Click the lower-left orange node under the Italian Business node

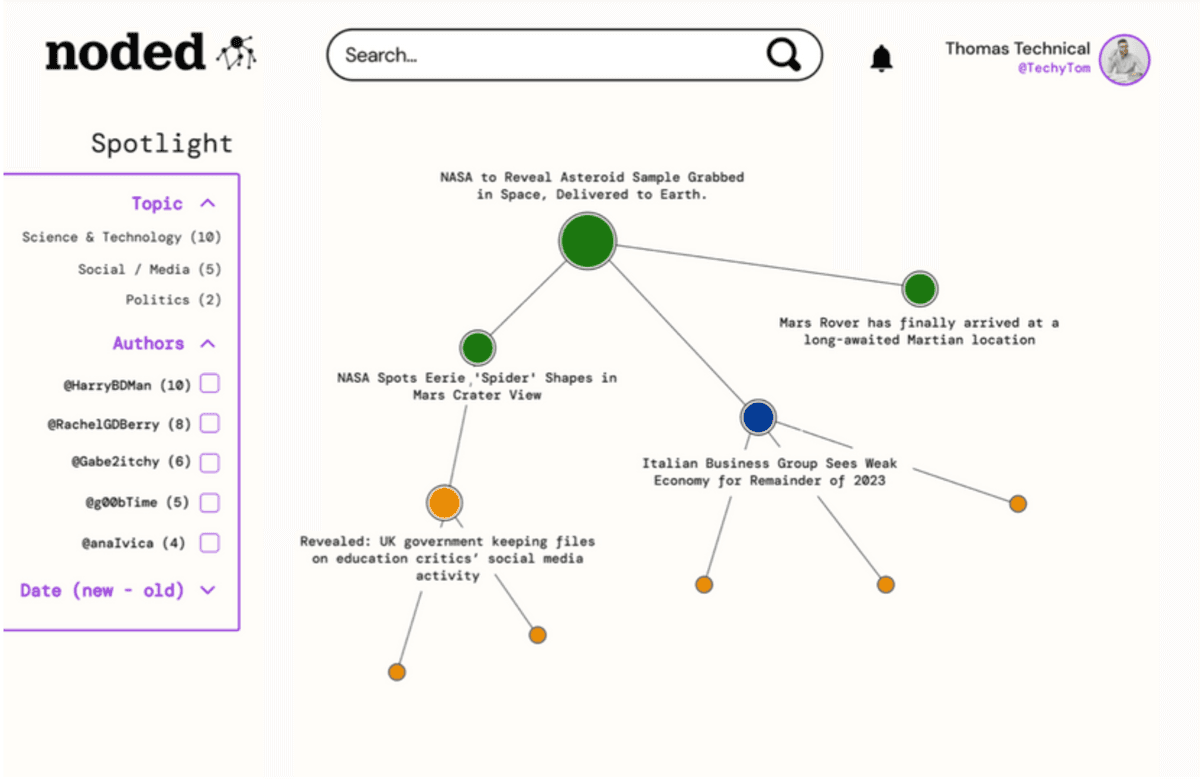tap(704, 585)
